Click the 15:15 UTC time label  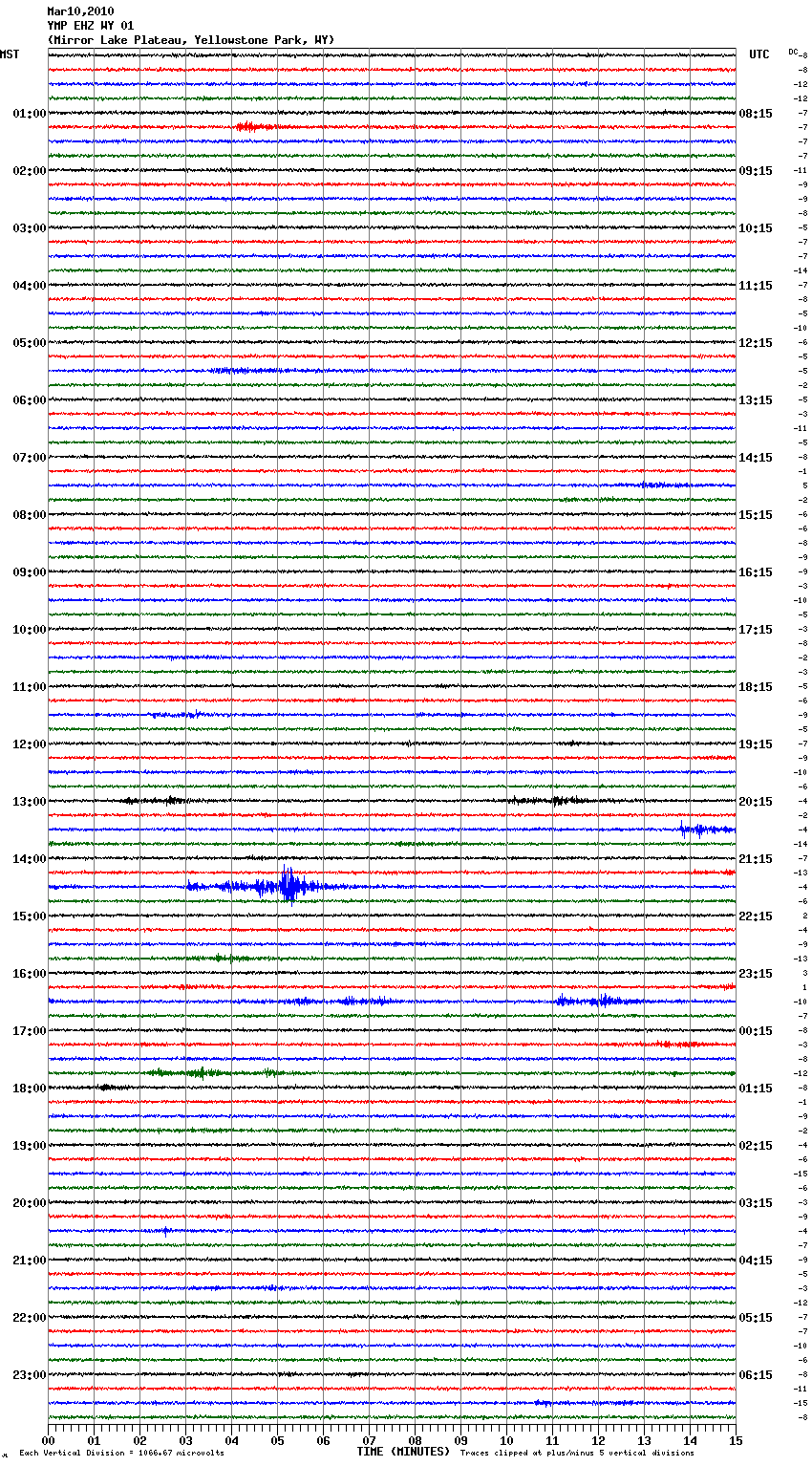756,515
